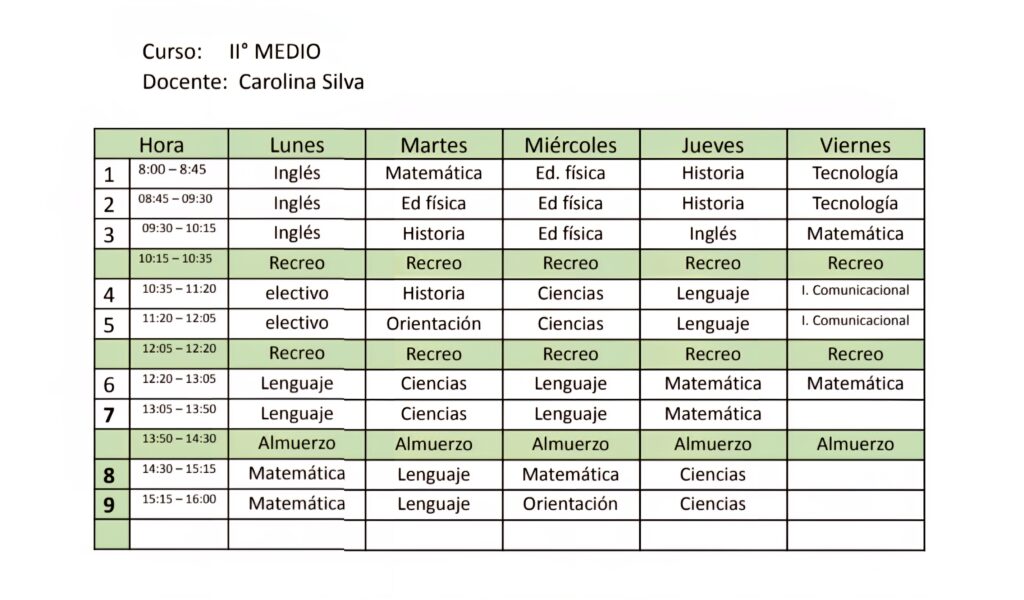
Task: Click row number 9 cell
Action: pyautogui.click(x=112, y=505)
